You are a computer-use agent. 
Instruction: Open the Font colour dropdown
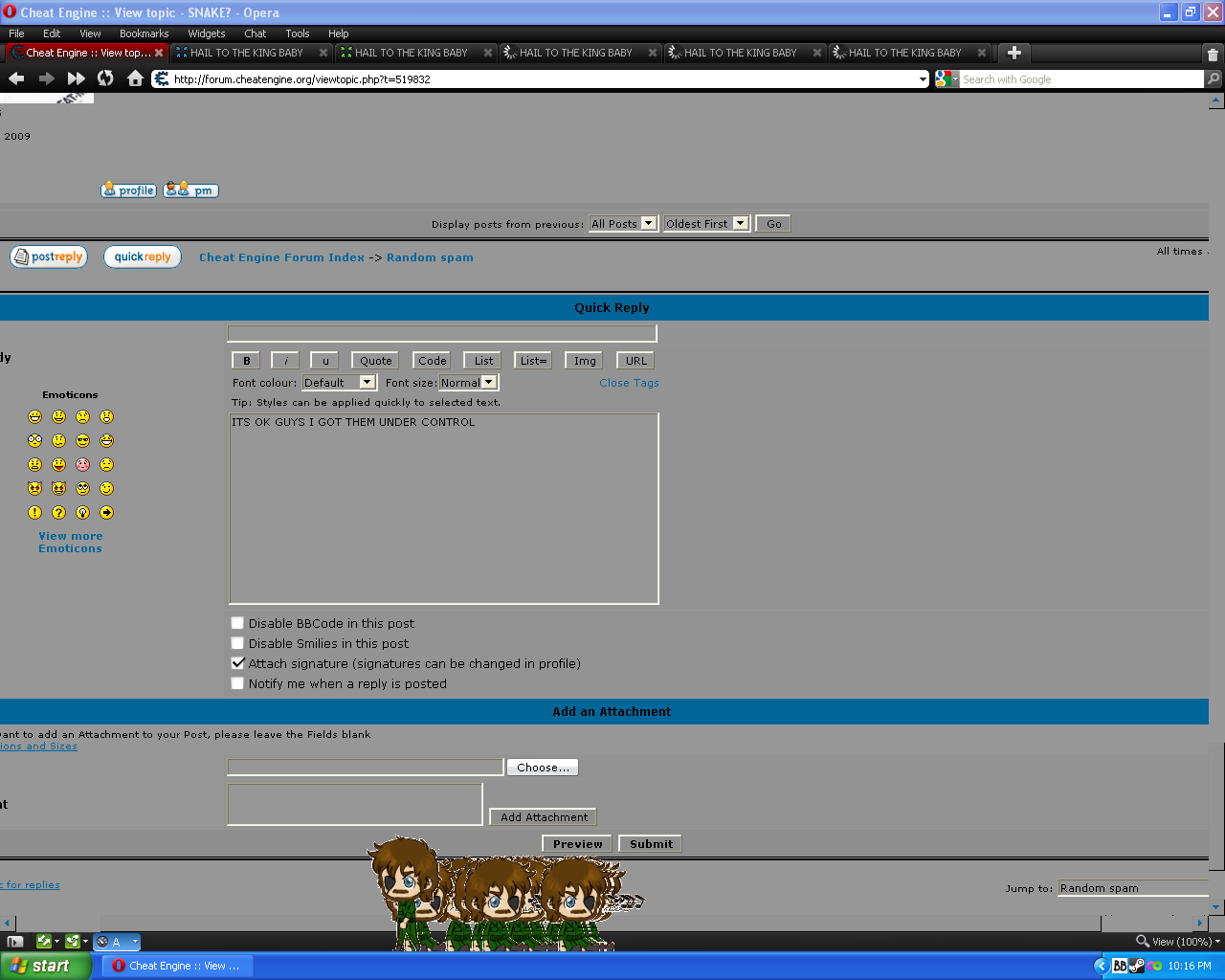point(339,383)
